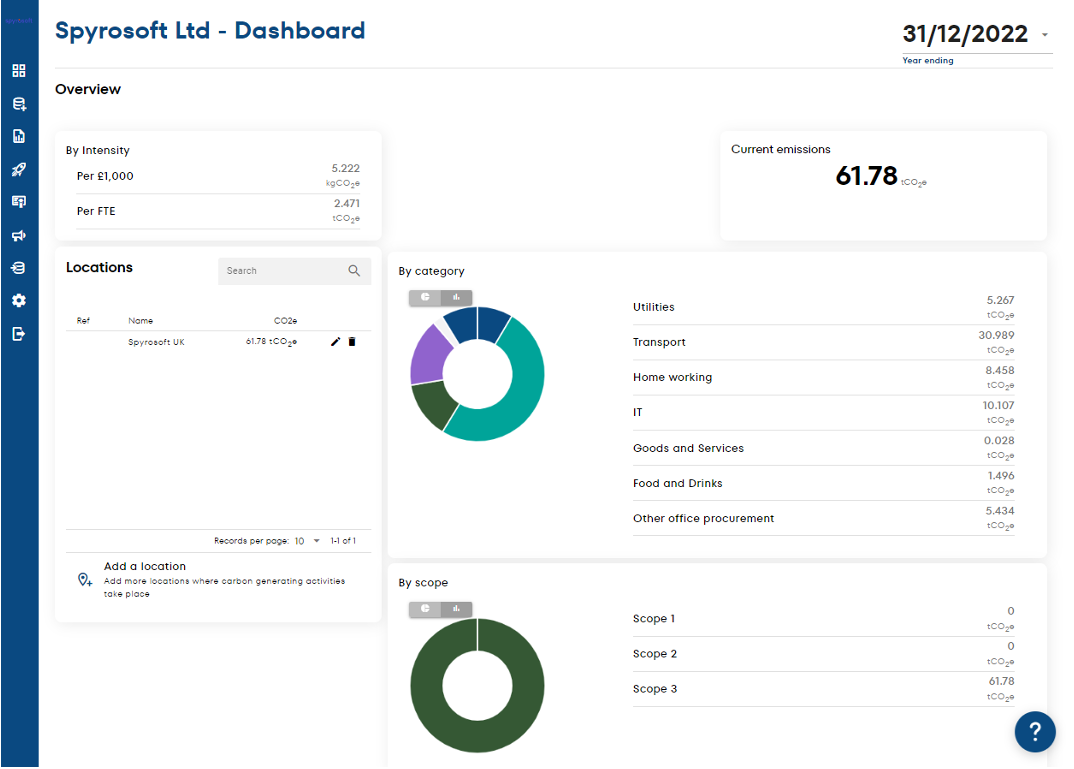Delete the Spyrosoft UK location
1074x769 pixels.
[x=352, y=342]
